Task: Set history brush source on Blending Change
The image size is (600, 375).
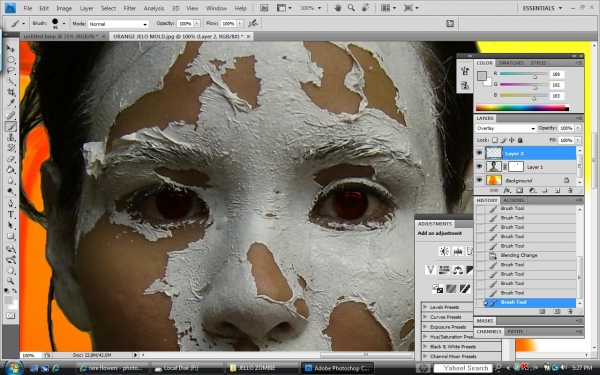Action: 480,255
